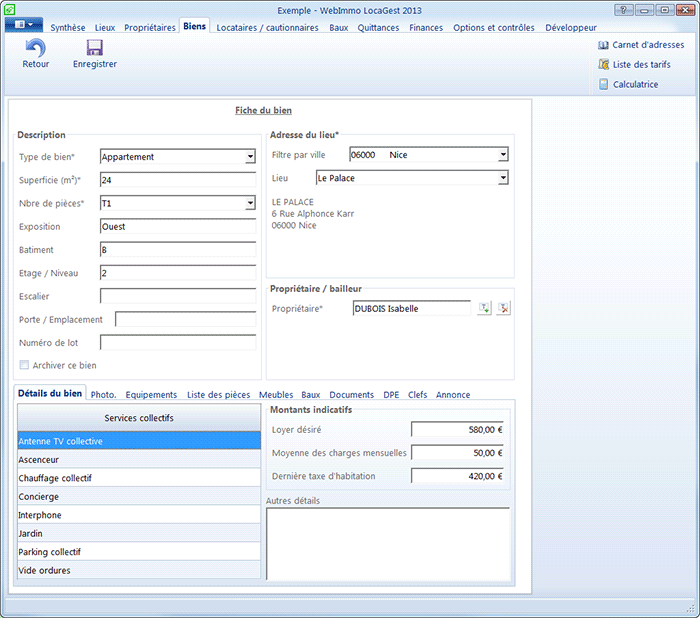The image size is (700, 618).
Task: Click the help question mark icon in title bar
Action: [622, 9]
